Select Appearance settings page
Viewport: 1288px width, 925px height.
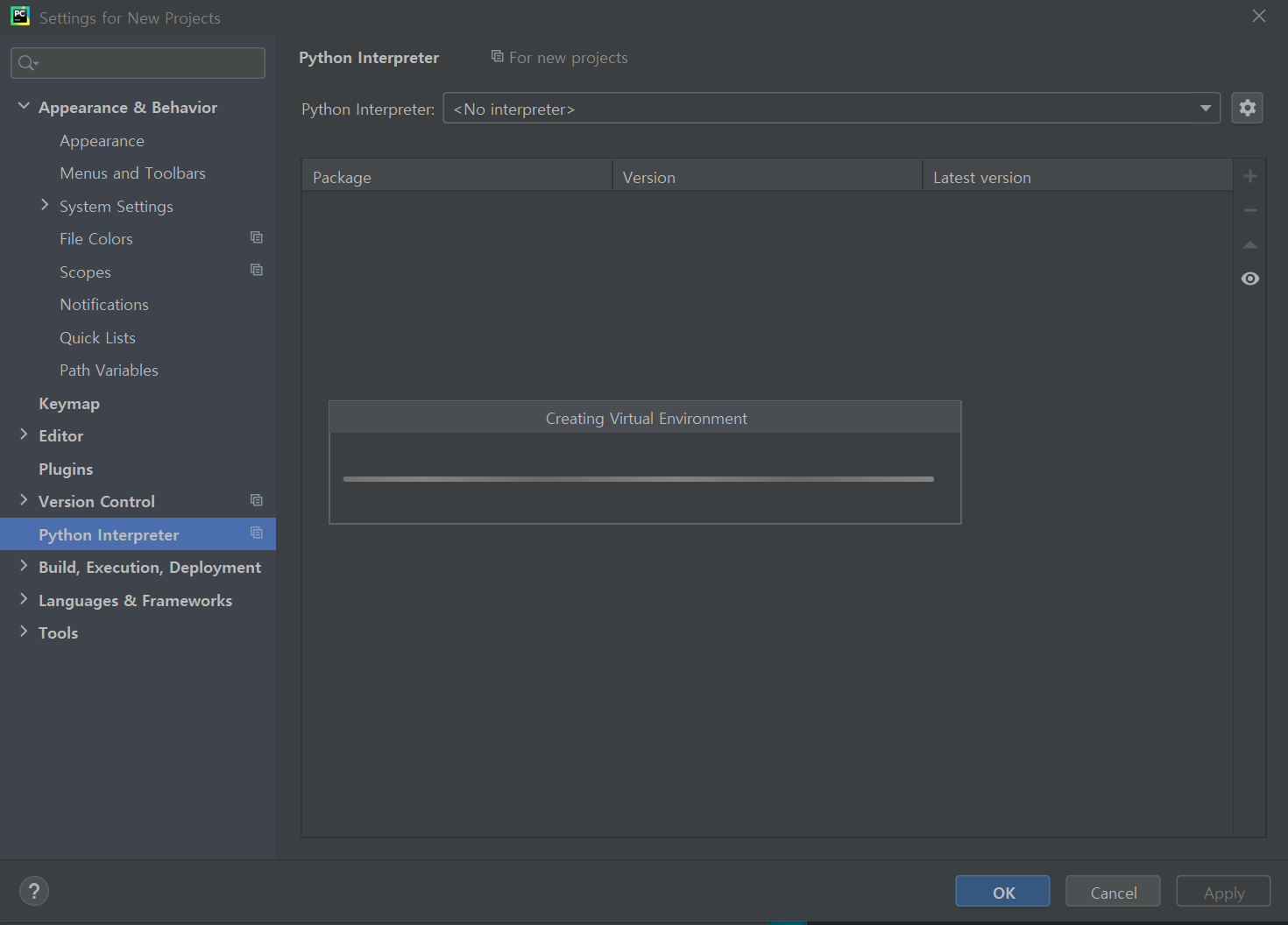tap(102, 141)
